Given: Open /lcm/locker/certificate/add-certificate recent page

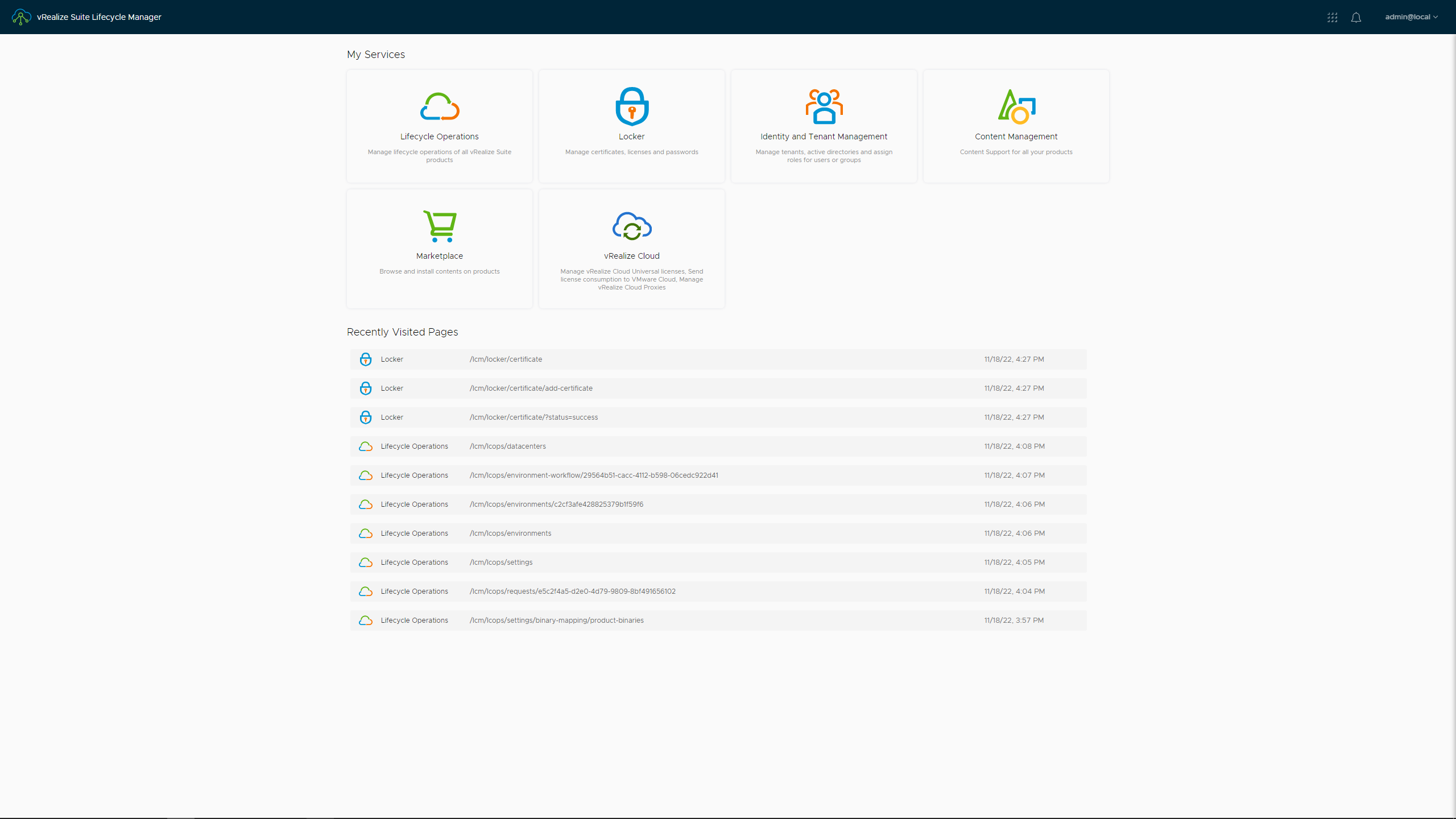Looking at the screenshot, I should tap(531, 388).
